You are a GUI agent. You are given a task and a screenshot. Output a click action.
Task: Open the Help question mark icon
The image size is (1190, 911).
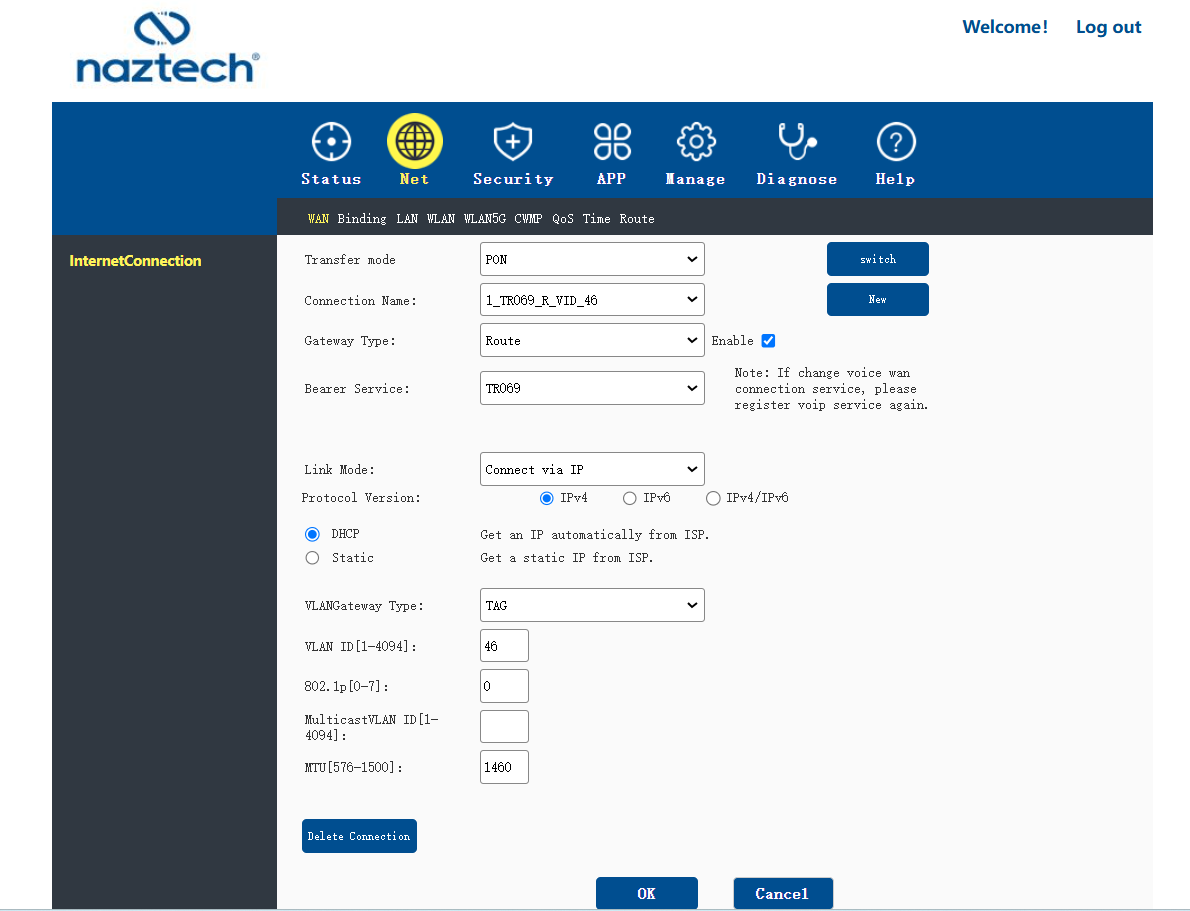(896, 142)
